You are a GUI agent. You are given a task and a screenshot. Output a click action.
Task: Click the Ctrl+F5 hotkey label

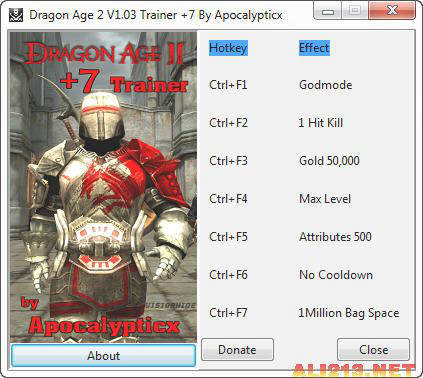[228, 237]
